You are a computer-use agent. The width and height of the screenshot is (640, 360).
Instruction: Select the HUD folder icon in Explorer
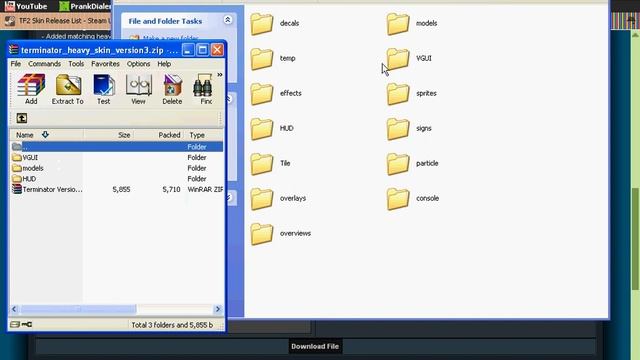point(262,129)
